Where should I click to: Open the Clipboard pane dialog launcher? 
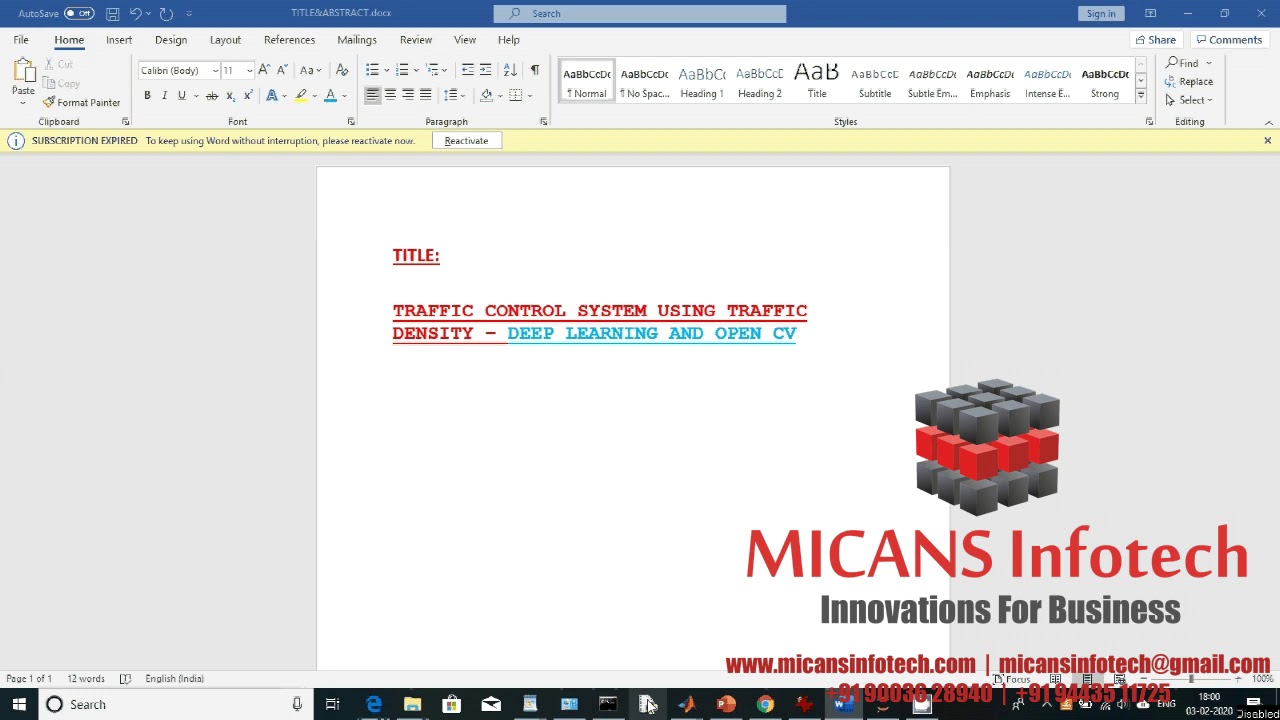[x=125, y=122]
